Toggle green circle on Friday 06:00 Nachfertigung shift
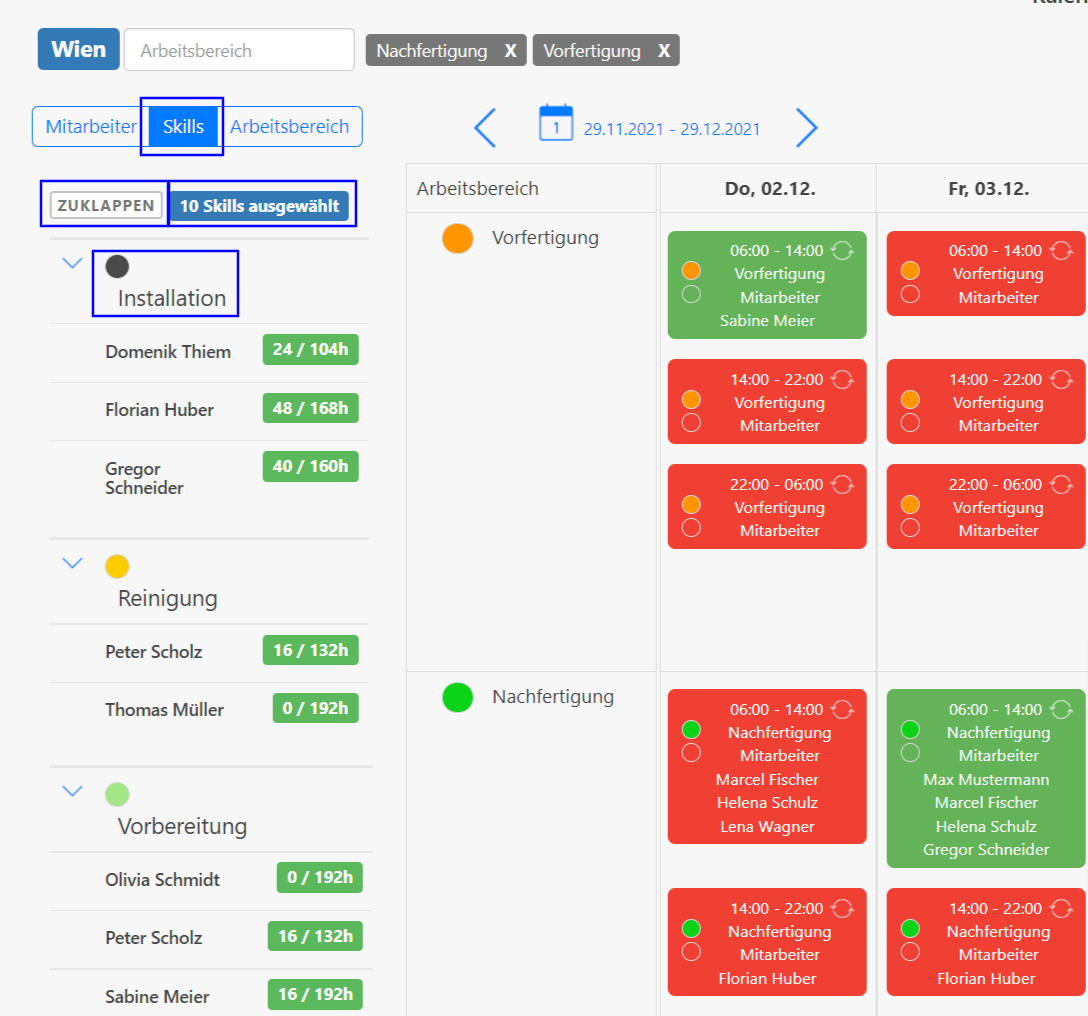The height and width of the screenshot is (1016, 1088). (x=910, y=729)
